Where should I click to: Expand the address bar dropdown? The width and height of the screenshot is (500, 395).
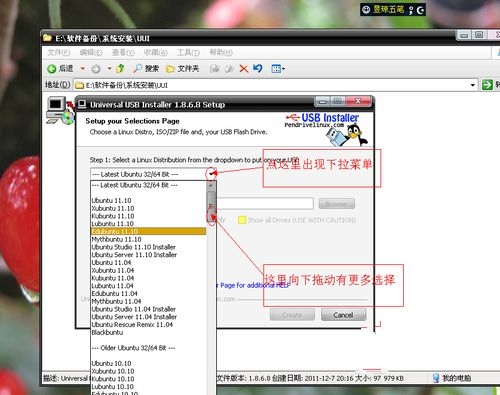coord(472,85)
